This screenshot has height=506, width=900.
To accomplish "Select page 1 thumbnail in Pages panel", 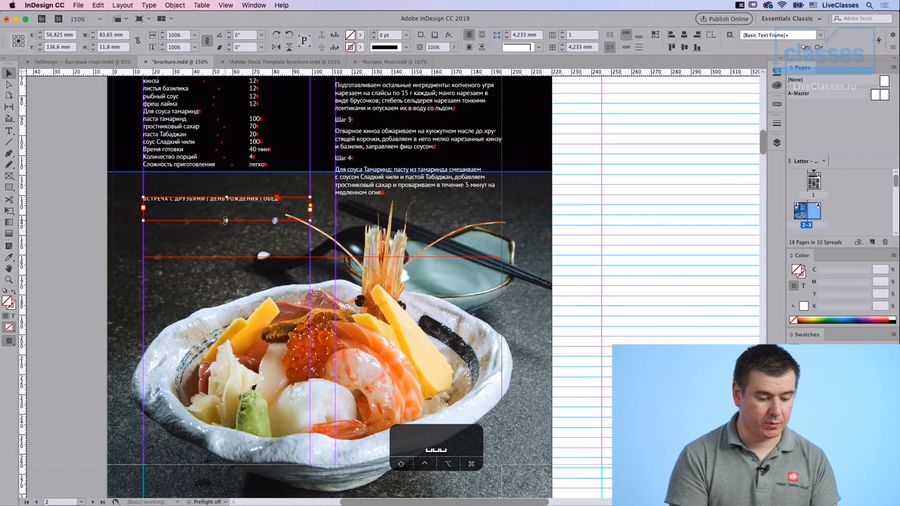I will click(813, 182).
